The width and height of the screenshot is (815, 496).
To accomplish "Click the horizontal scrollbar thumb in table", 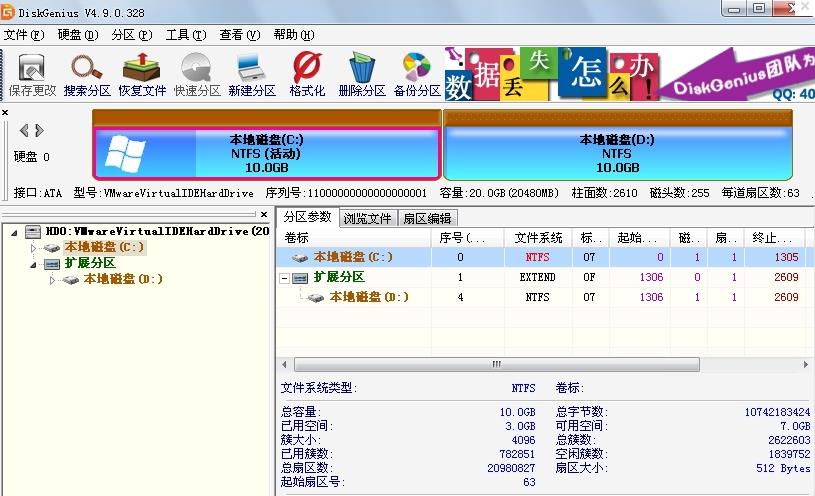I will (496, 364).
